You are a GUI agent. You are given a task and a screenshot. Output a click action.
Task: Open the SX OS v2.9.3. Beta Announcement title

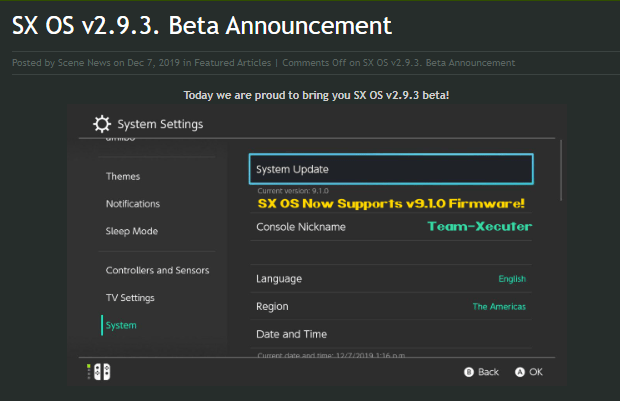[x=202, y=26]
